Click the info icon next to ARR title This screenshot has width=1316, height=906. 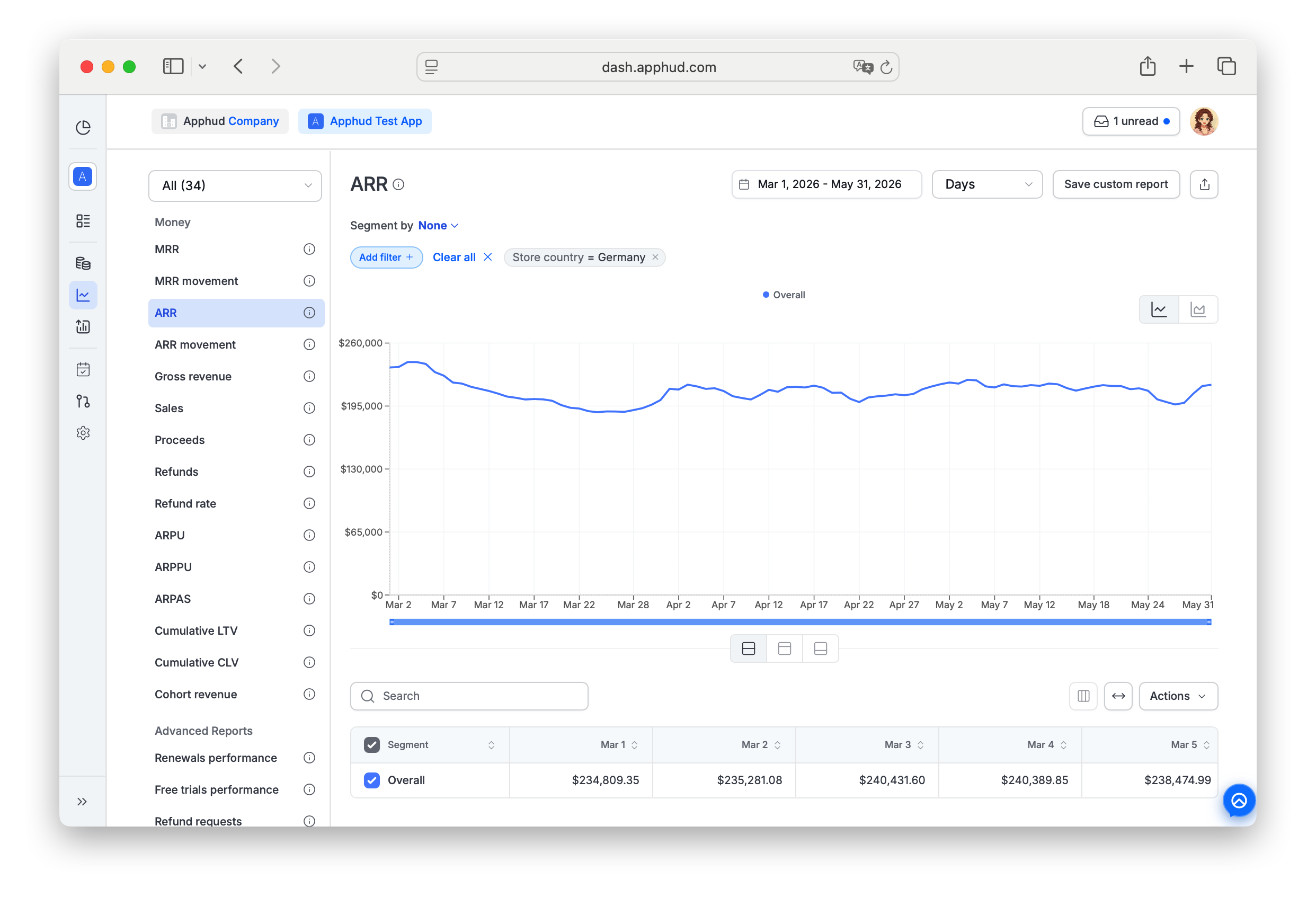tap(398, 184)
